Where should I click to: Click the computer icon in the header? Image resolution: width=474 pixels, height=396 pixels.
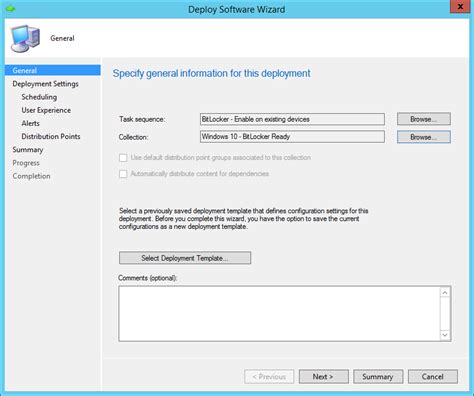pos(25,39)
